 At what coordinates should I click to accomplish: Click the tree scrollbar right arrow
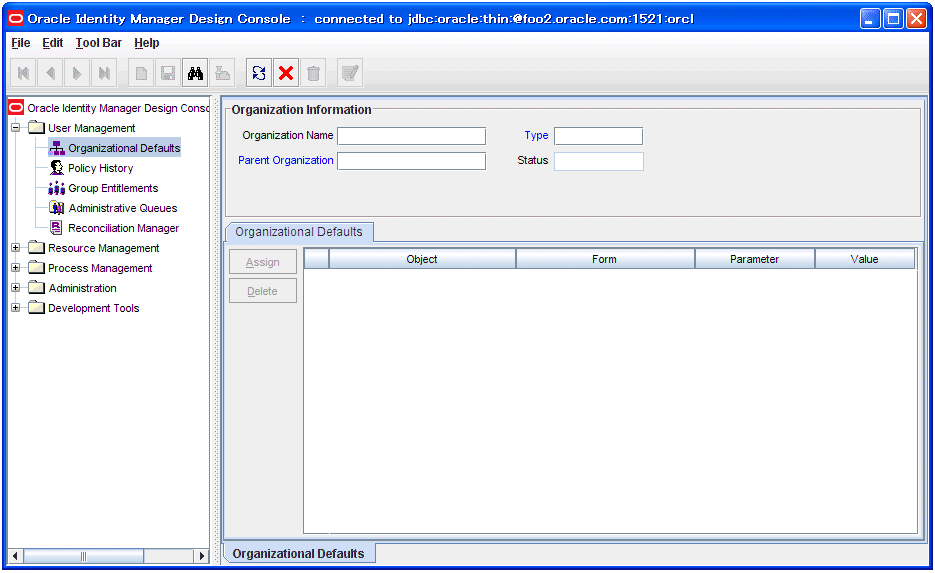(202, 556)
